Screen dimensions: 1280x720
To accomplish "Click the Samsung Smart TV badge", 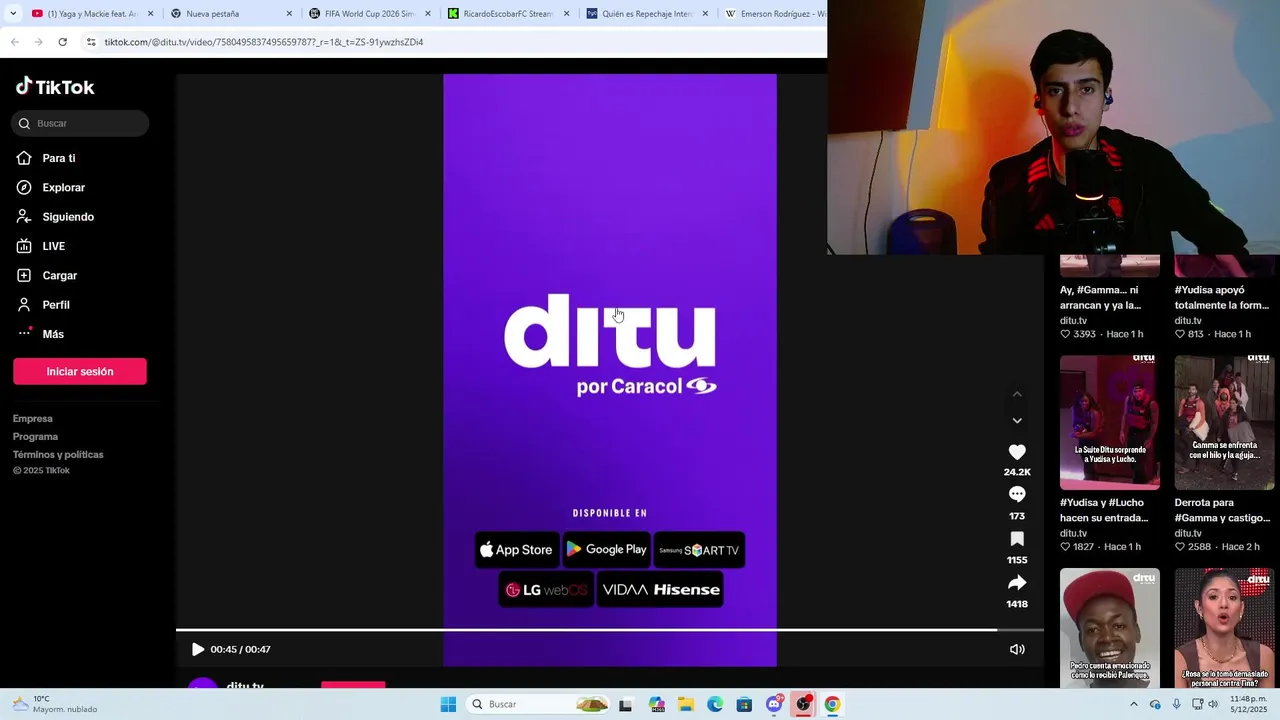I will click(x=699, y=550).
